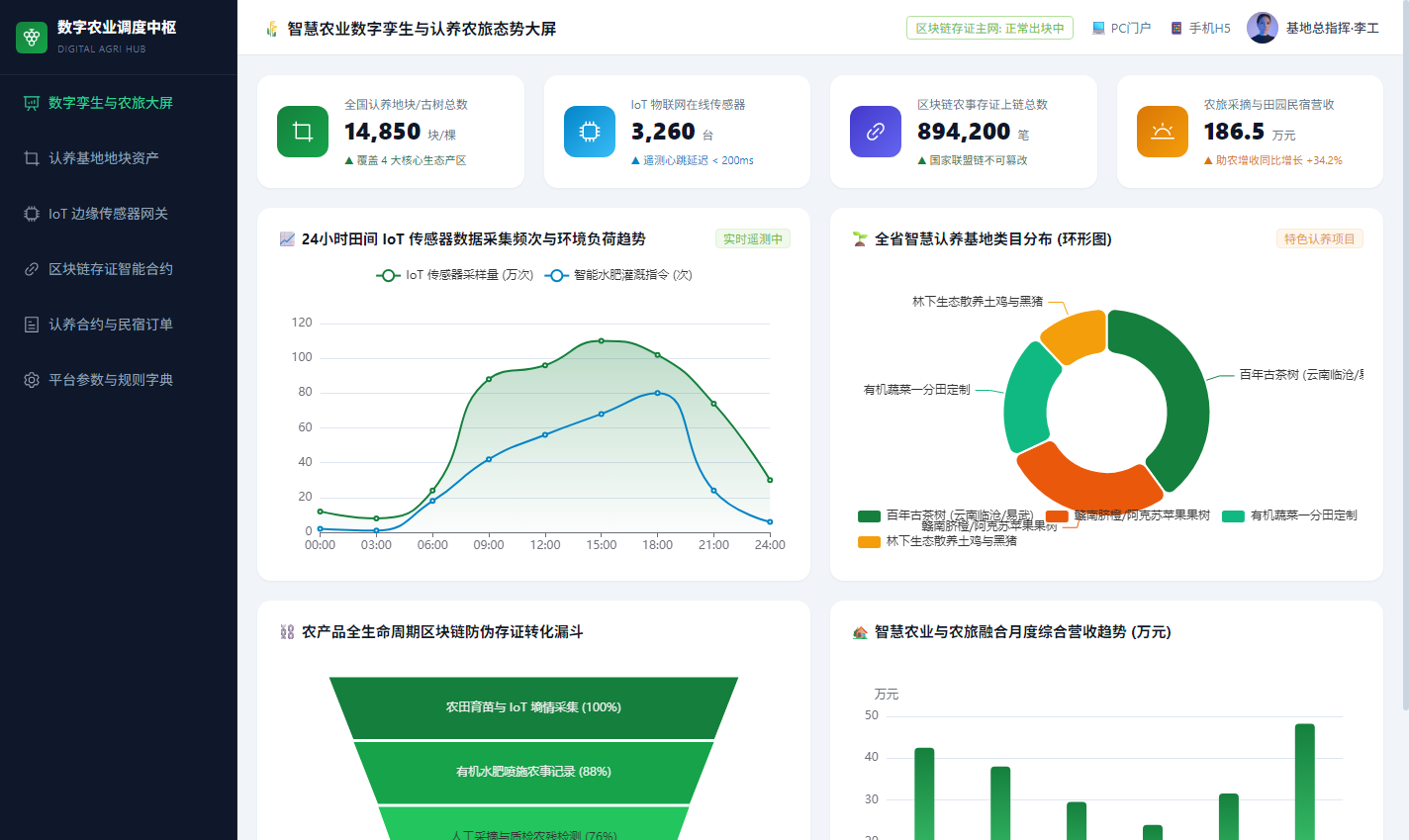Click the dashboard screen icon in sidebar

[x=32, y=103]
